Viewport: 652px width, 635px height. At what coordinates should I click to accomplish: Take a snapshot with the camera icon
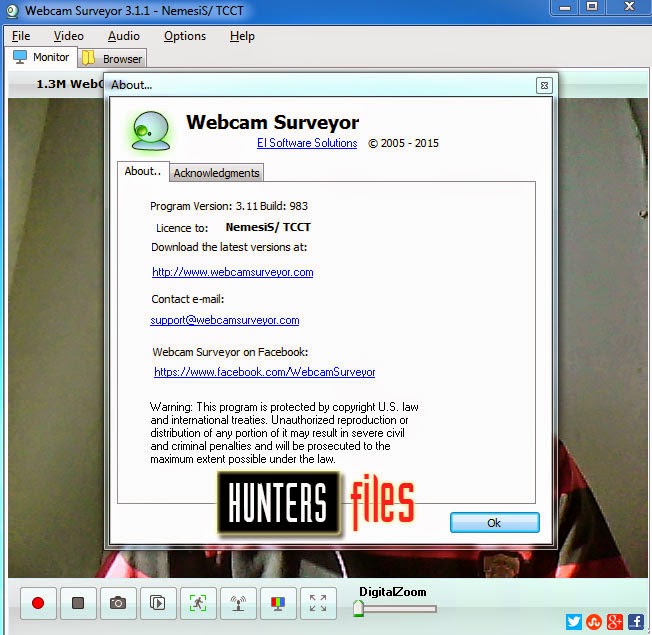point(118,603)
